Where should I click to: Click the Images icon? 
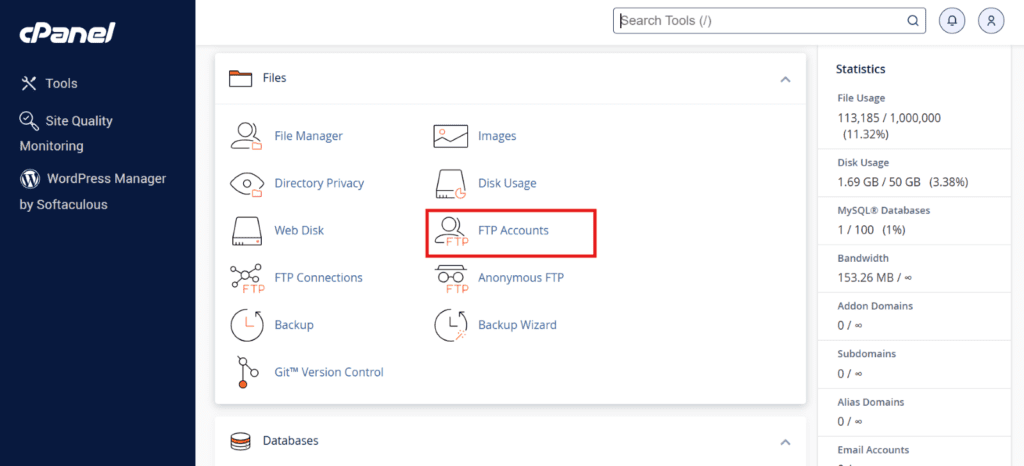pyautogui.click(x=451, y=136)
